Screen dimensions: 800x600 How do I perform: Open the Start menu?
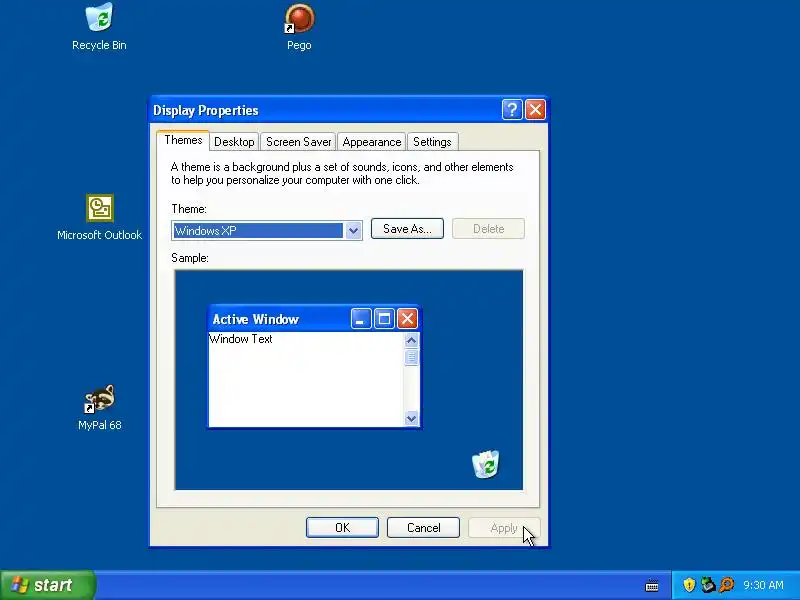48,585
